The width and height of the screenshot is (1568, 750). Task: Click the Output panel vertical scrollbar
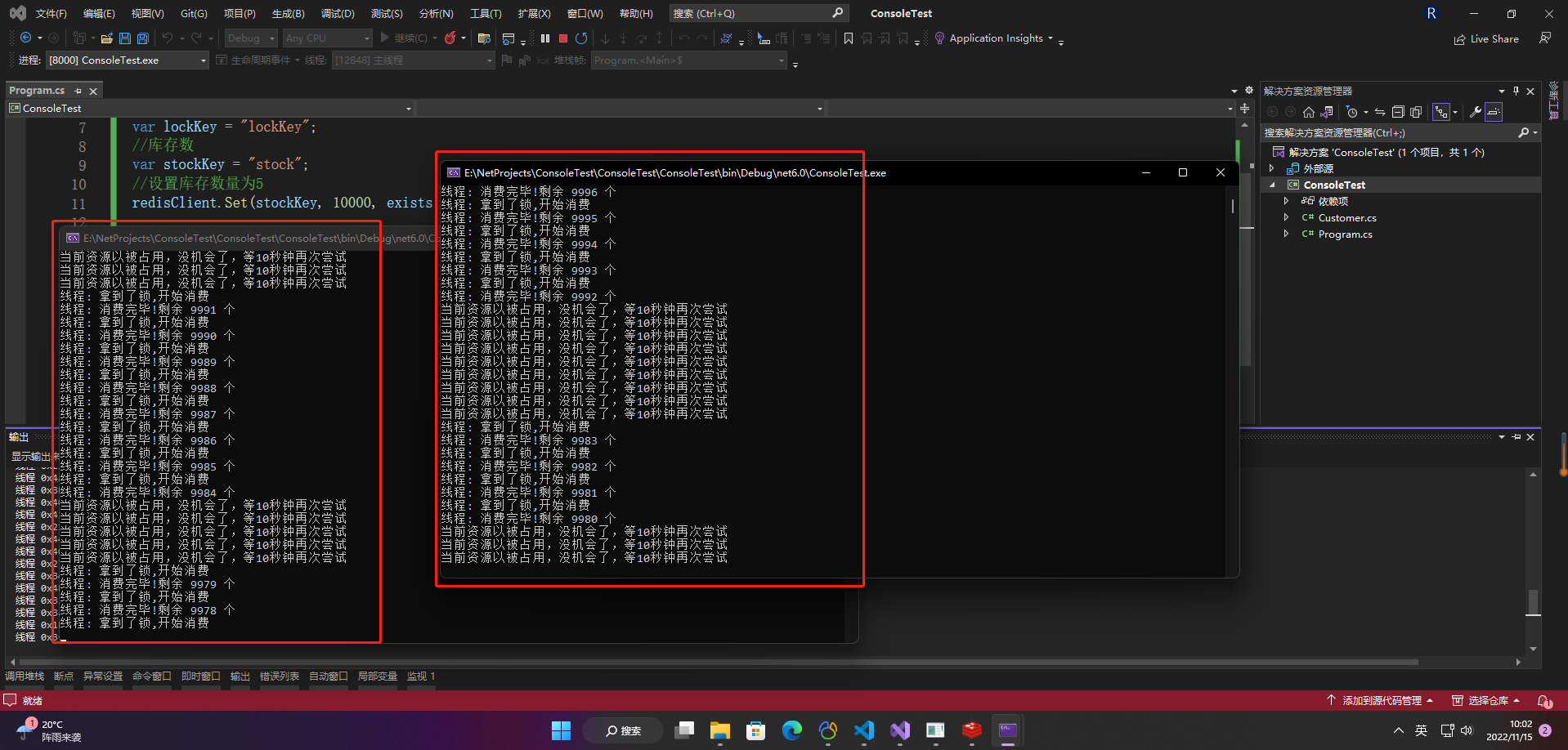click(x=1533, y=561)
